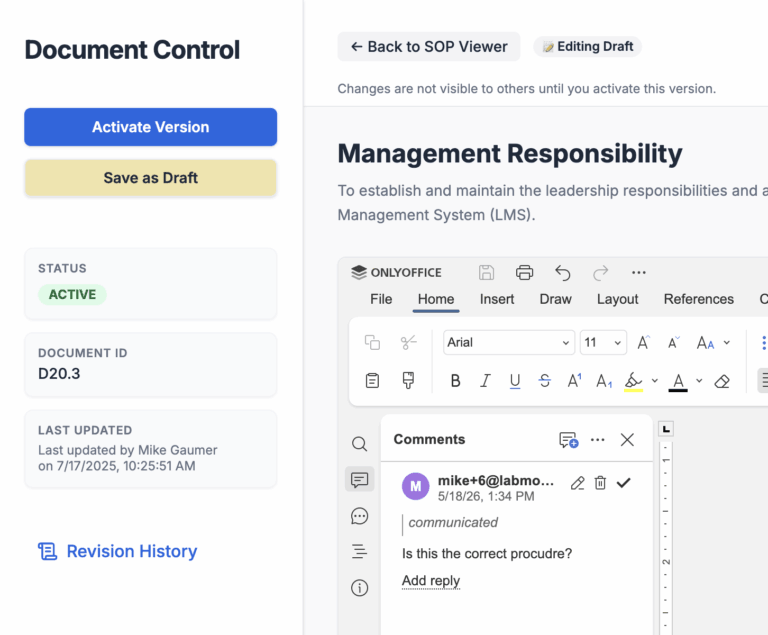The image size is (768, 635).
Task: Toggle italic formatting
Action: 485,380
